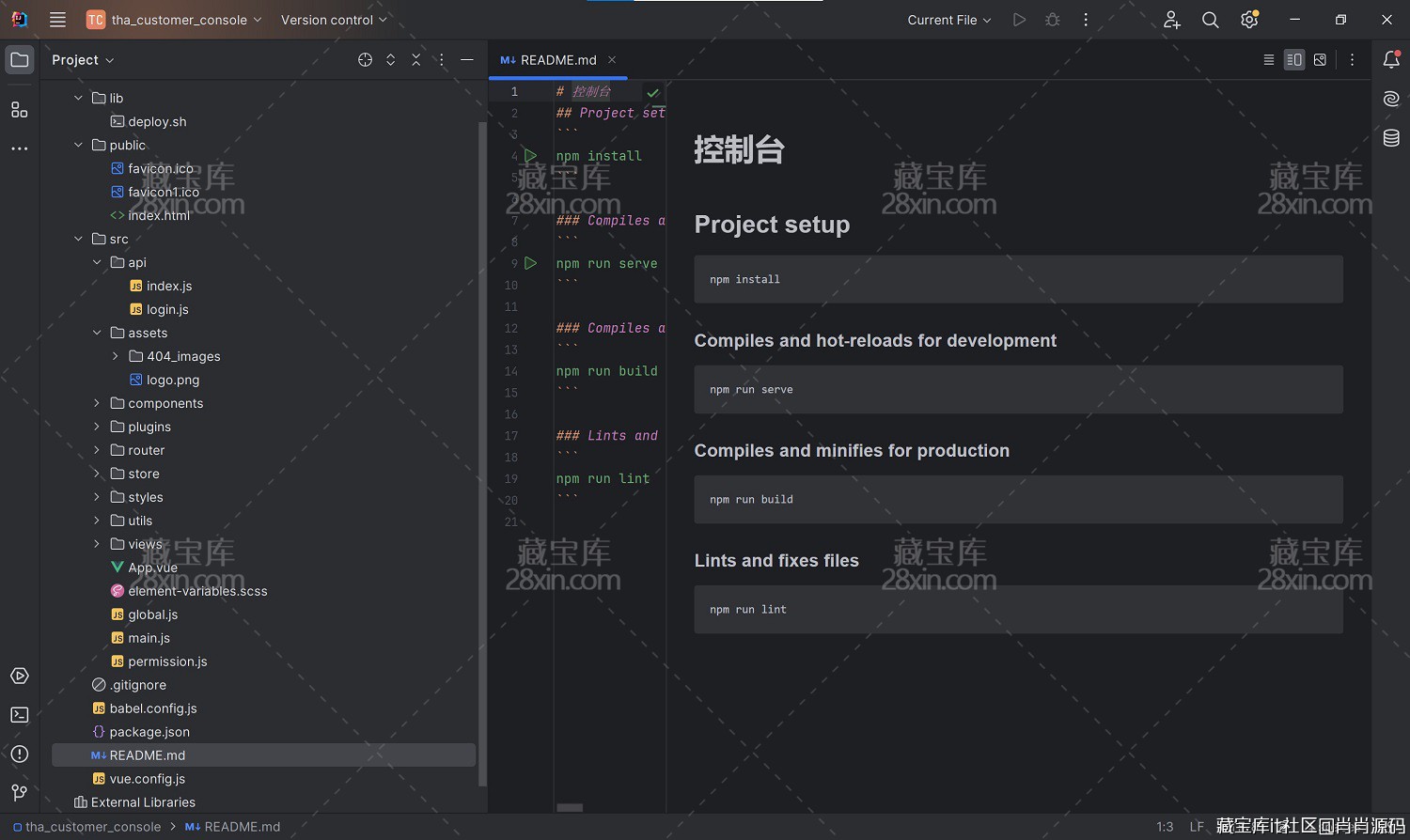Click the inspection checkmark in editor
This screenshot has width=1410, height=840.
coord(653,93)
